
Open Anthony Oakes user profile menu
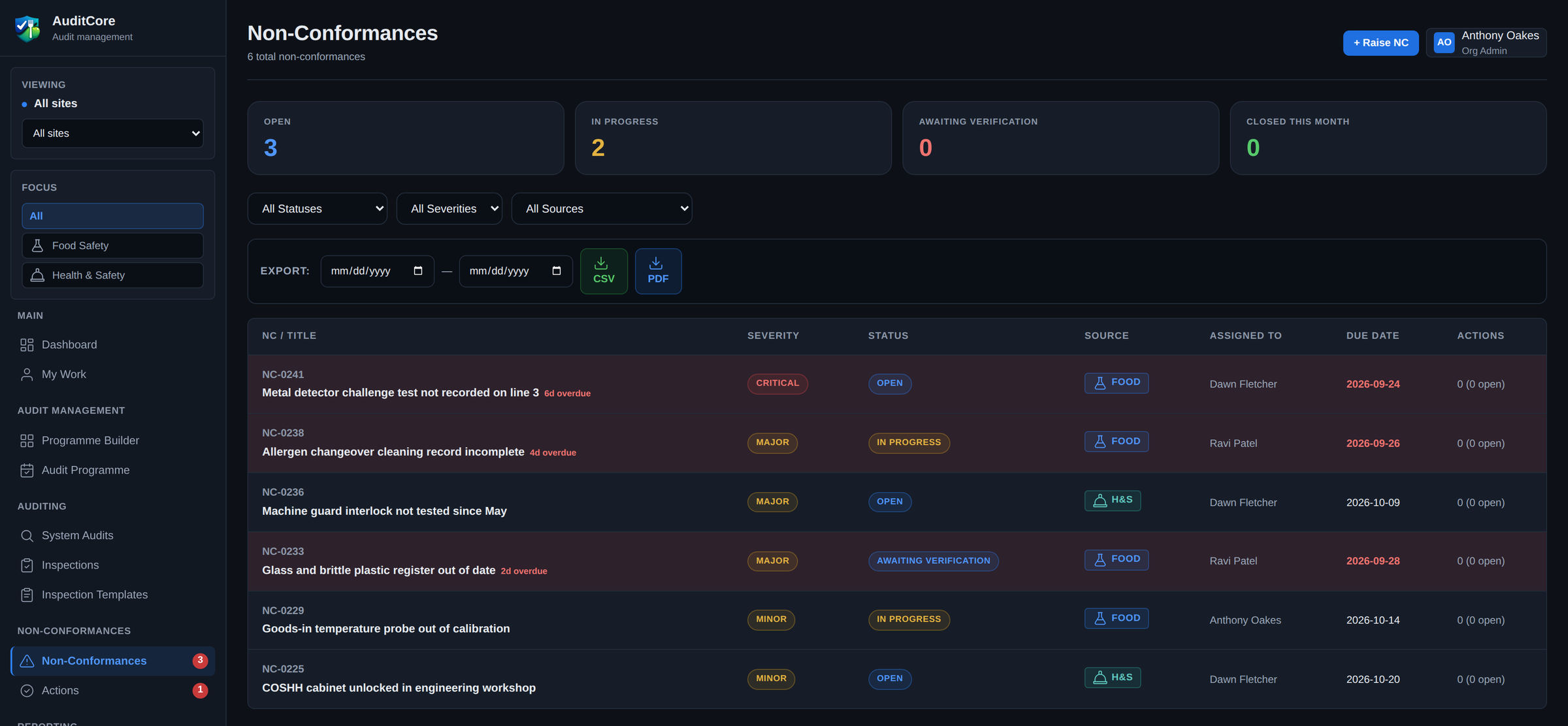(x=1486, y=42)
